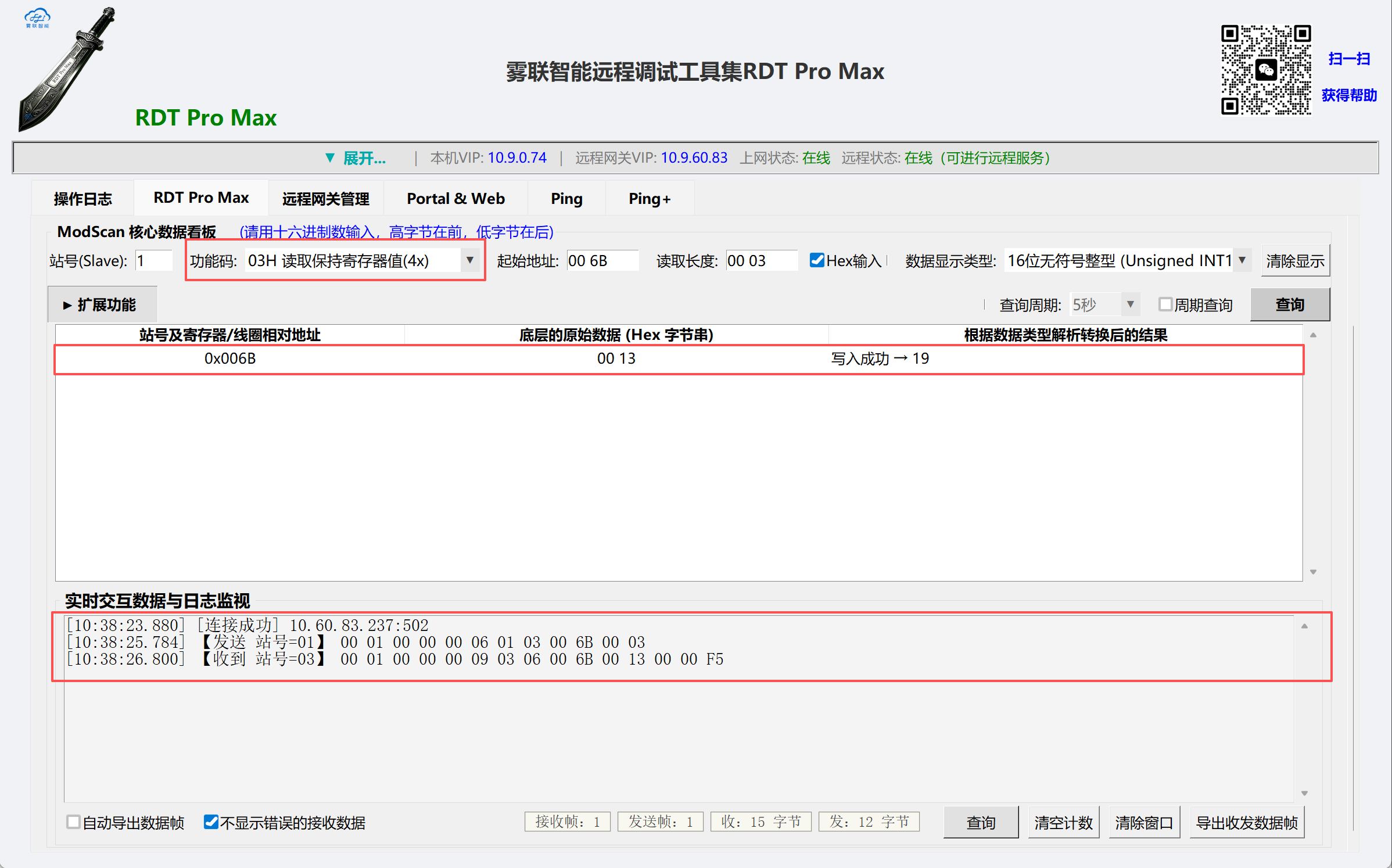The width and height of the screenshot is (1392, 868).
Task: Click the cloud company logo icon
Action: (x=37, y=17)
